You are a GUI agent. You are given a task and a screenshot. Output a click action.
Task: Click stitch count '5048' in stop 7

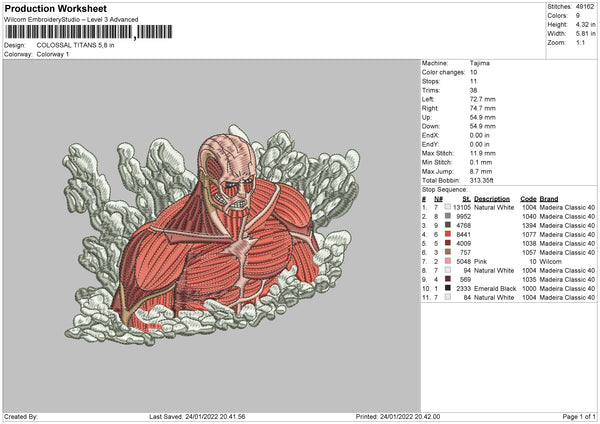click(x=463, y=262)
